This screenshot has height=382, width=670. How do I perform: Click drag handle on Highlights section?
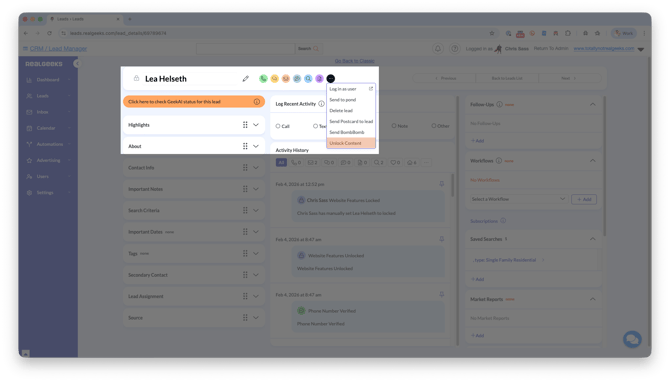[245, 125]
